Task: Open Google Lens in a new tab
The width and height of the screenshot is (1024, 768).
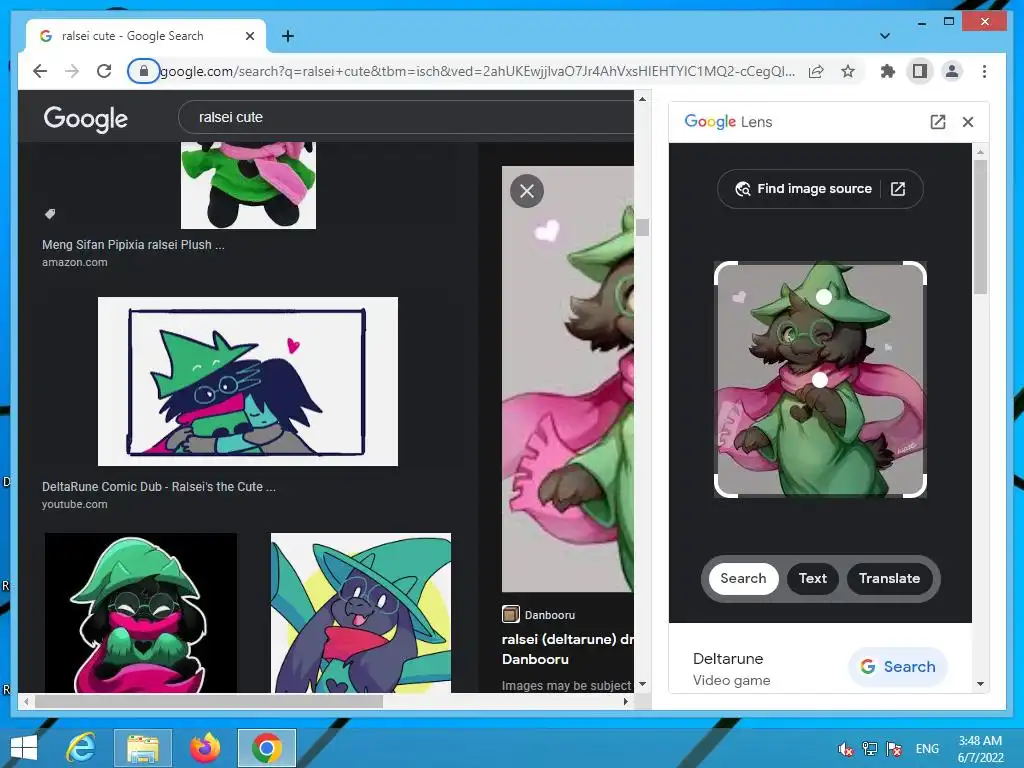Action: tap(938, 122)
